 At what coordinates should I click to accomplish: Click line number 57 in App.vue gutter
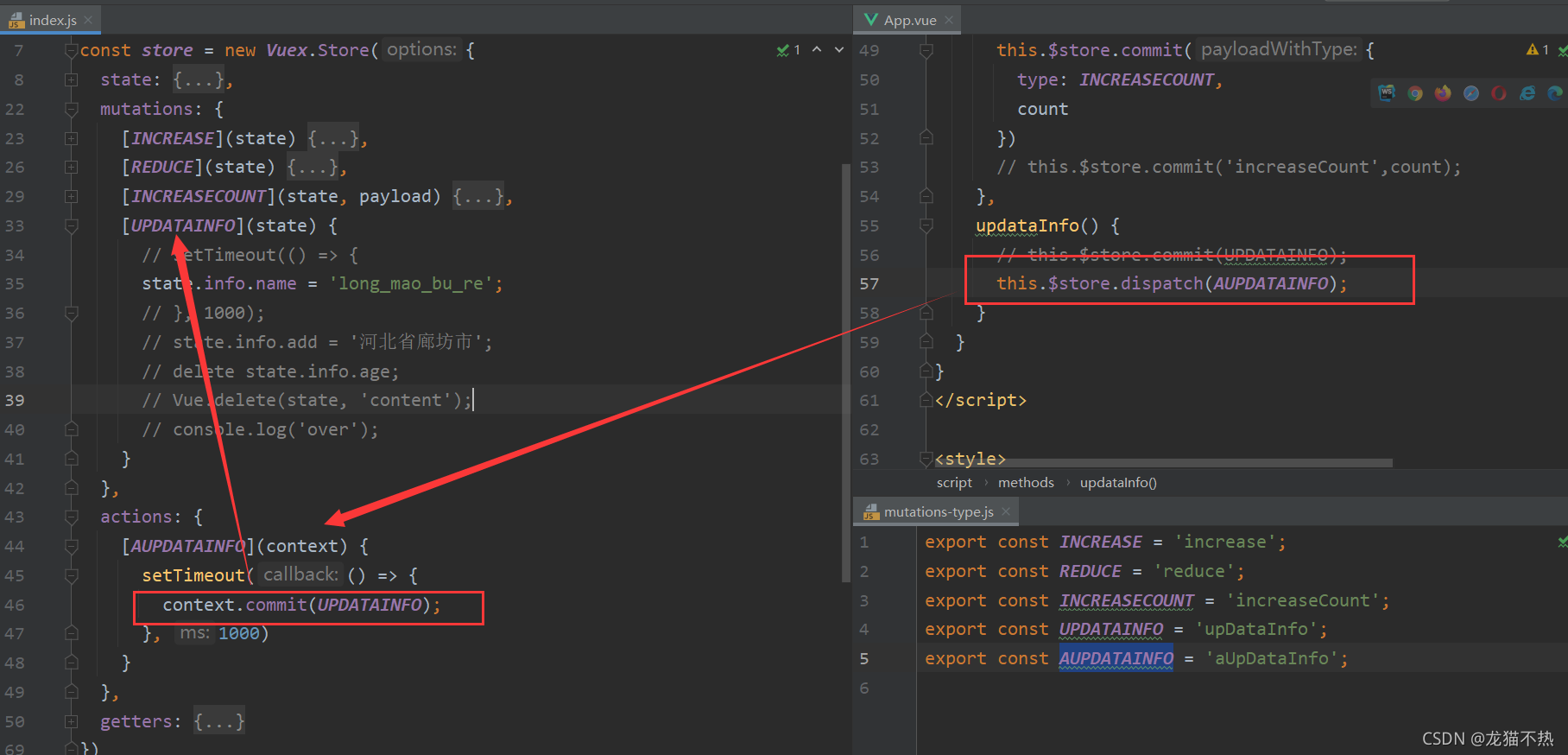pyautogui.click(x=869, y=283)
